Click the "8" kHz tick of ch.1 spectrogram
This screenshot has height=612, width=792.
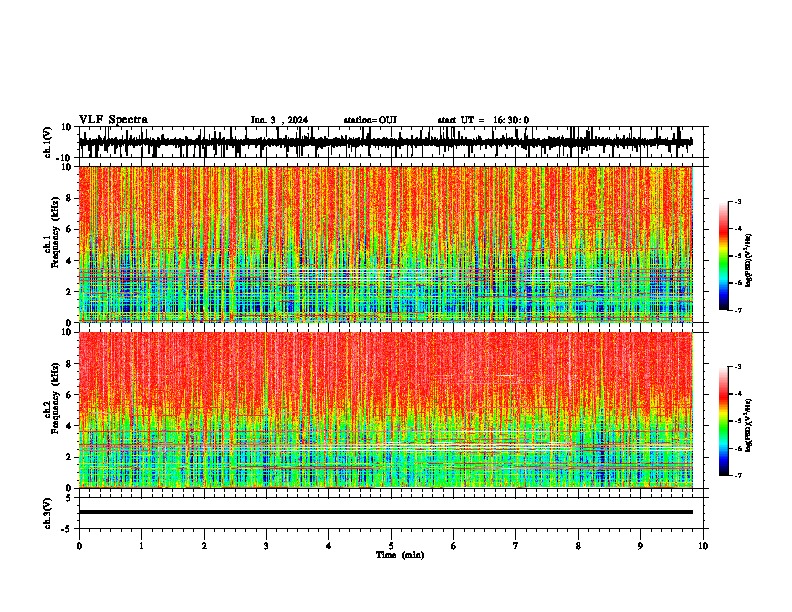coord(69,198)
